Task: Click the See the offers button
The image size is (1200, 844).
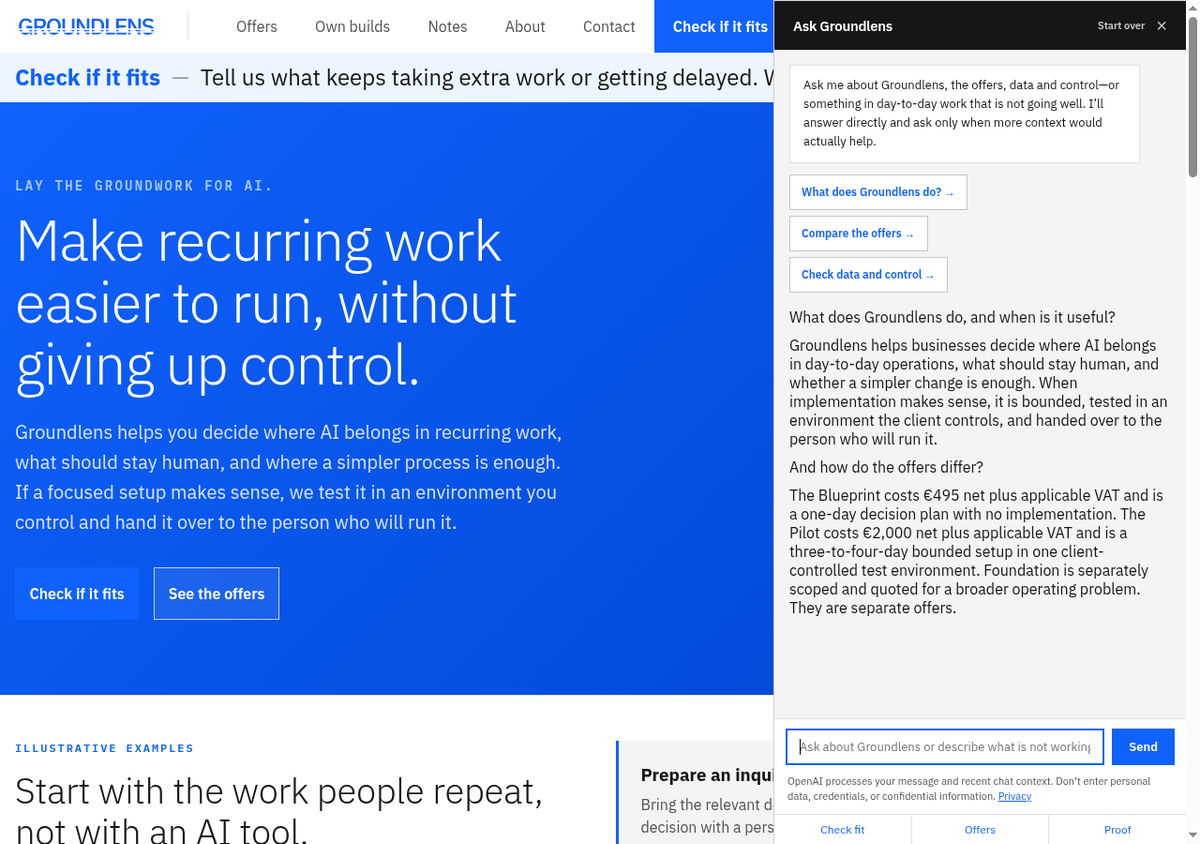Action: click(x=216, y=594)
